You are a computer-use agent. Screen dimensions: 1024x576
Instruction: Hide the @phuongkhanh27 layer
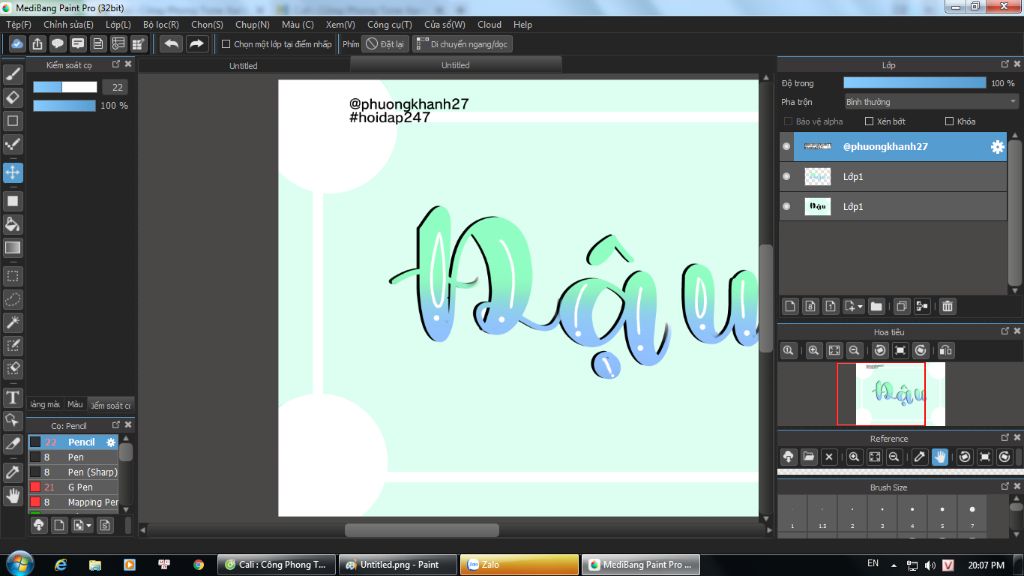tap(786, 146)
